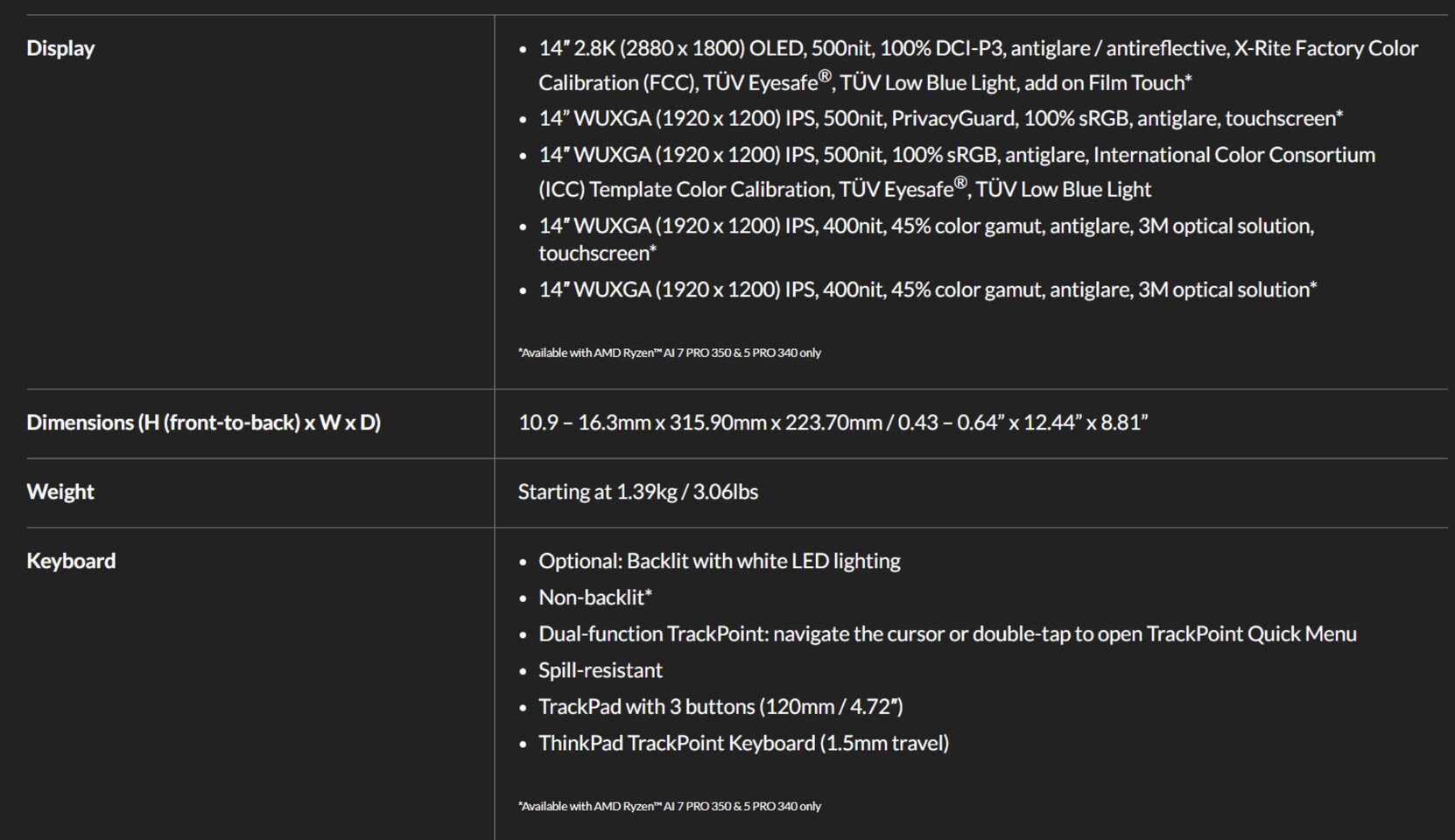
Task: Click the Non-backlit keyboard option
Action: [594, 598]
